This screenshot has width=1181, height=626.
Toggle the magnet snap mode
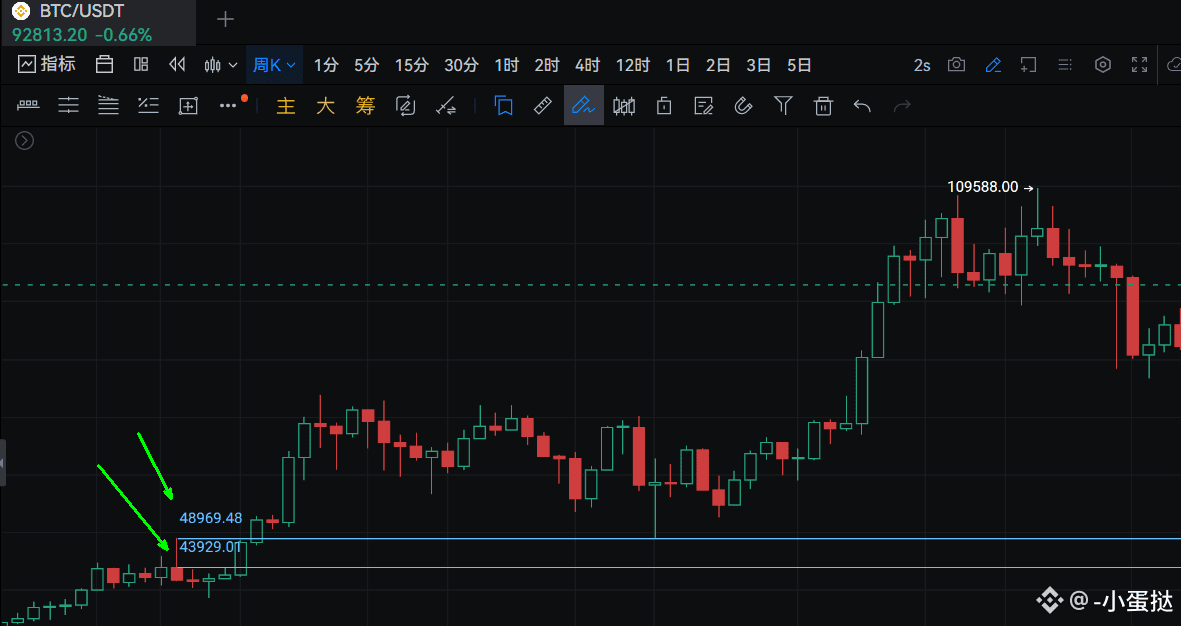click(743, 105)
